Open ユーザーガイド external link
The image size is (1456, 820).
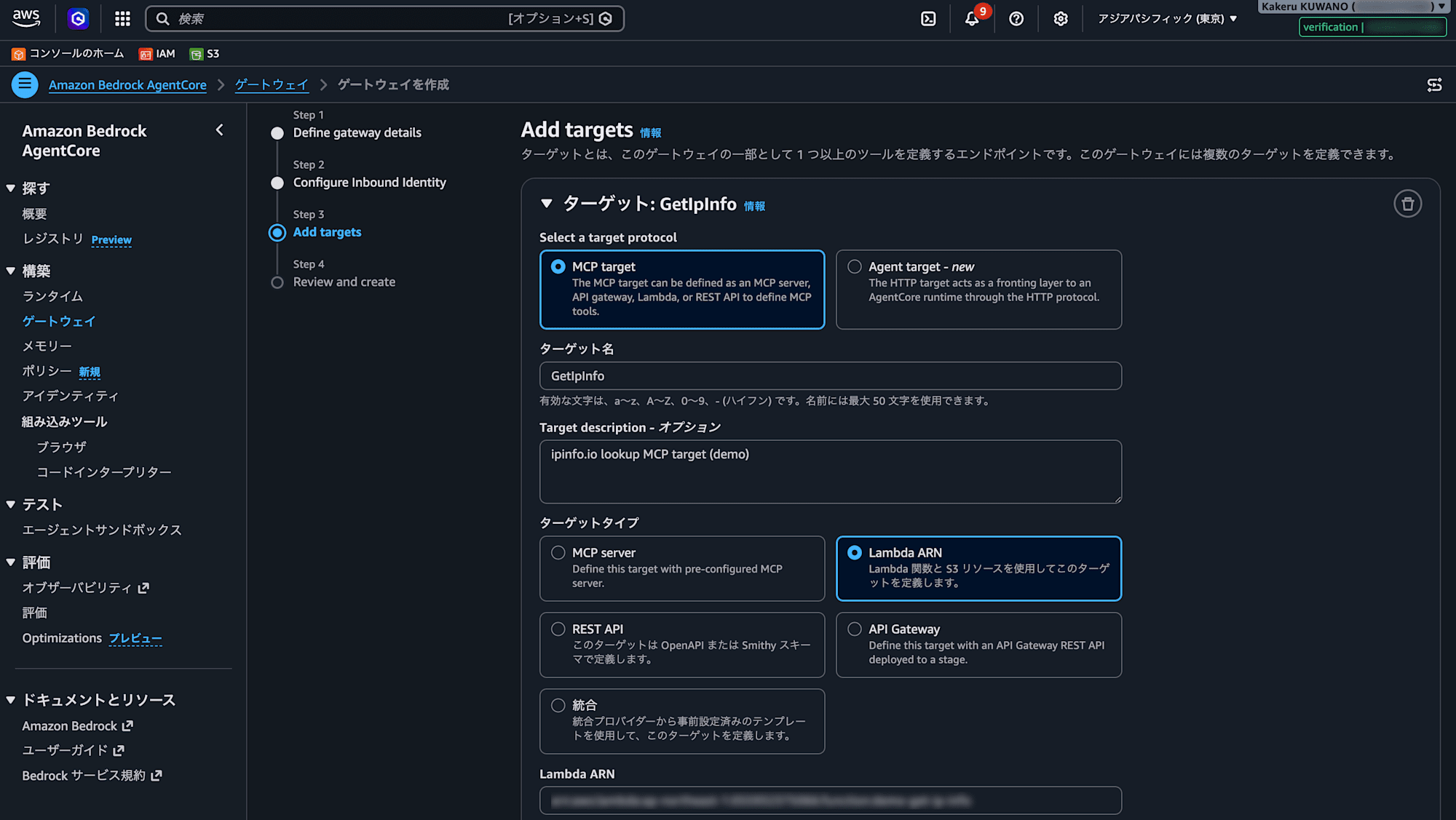(x=74, y=750)
